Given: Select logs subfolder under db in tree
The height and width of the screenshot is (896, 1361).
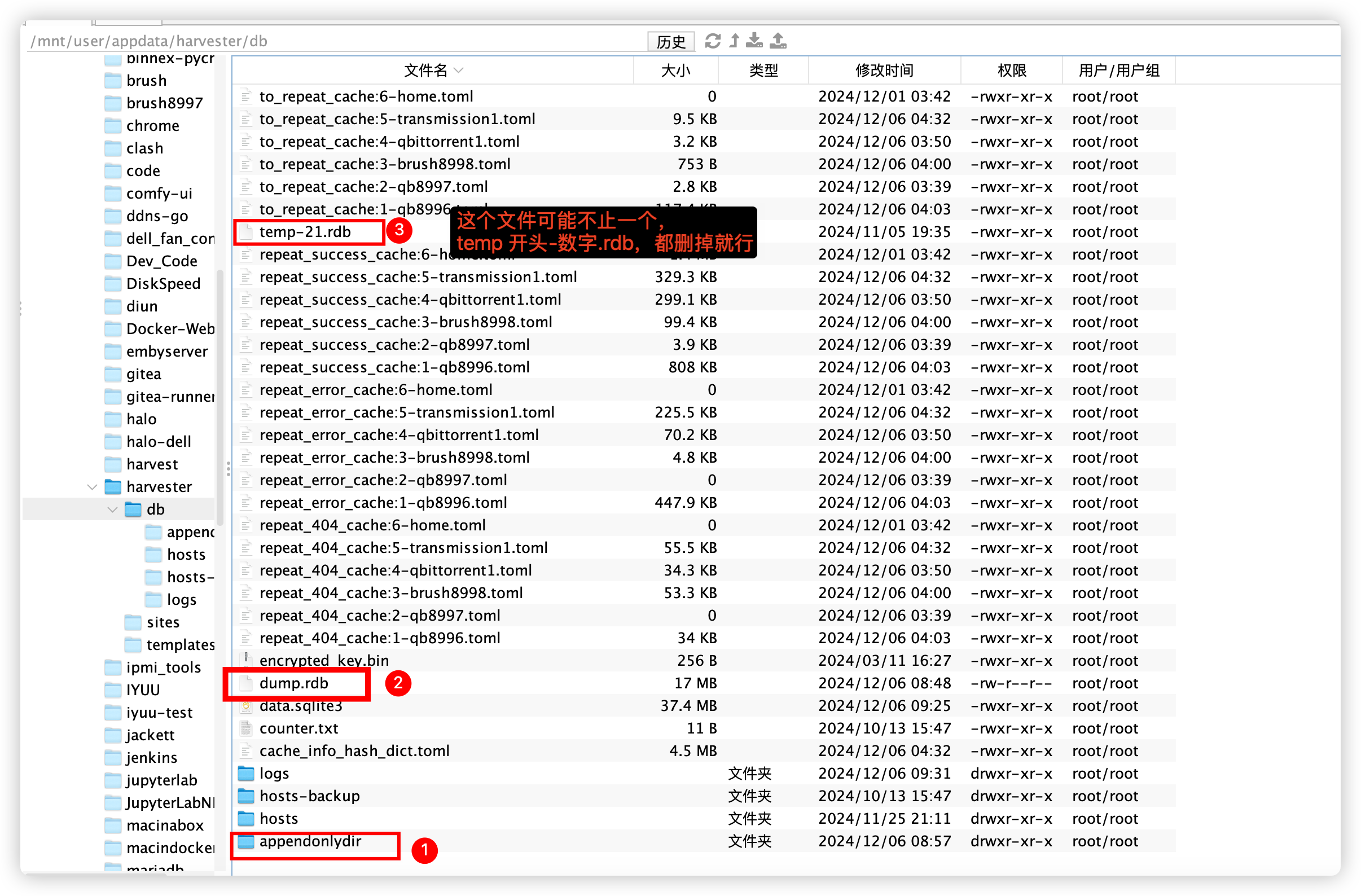Looking at the screenshot, I should [181, 600].
